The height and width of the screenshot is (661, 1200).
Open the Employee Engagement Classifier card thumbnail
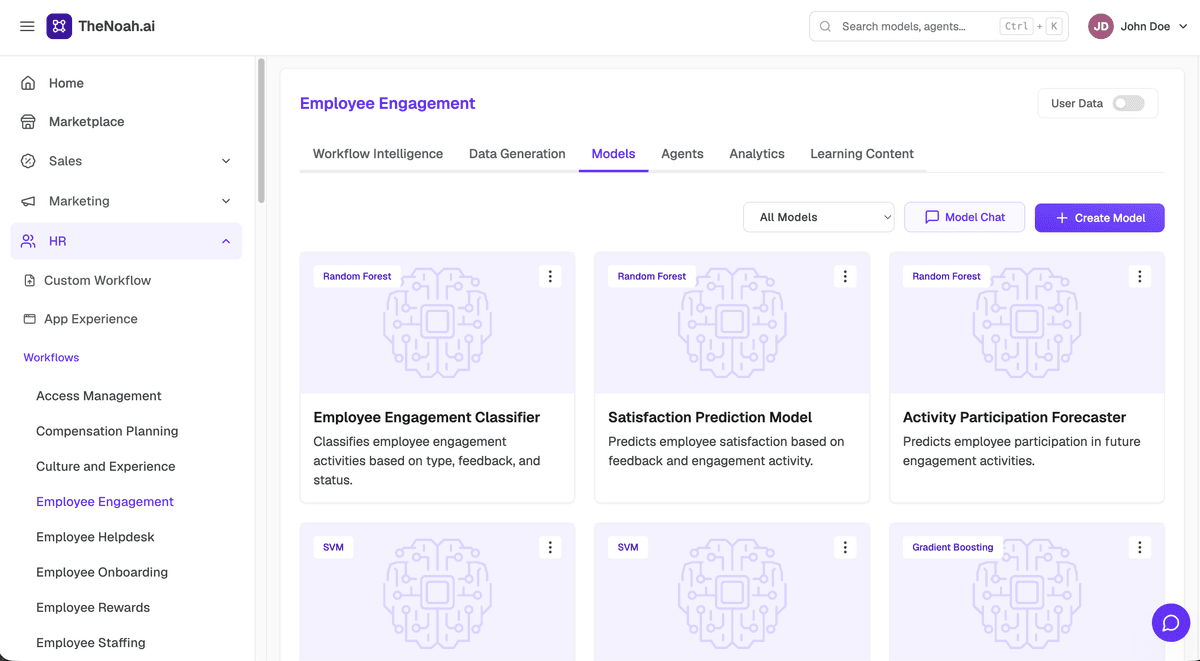pos(437,322)
